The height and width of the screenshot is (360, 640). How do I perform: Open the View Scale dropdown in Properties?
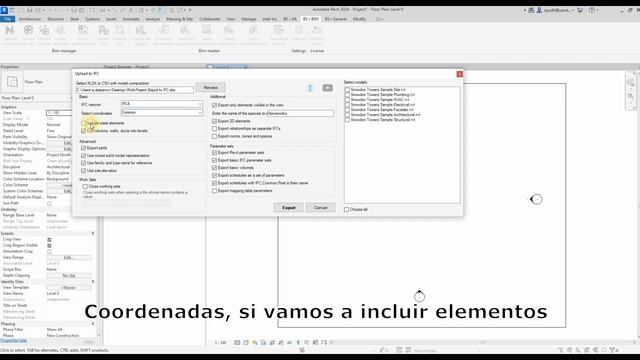coord(59,113)
